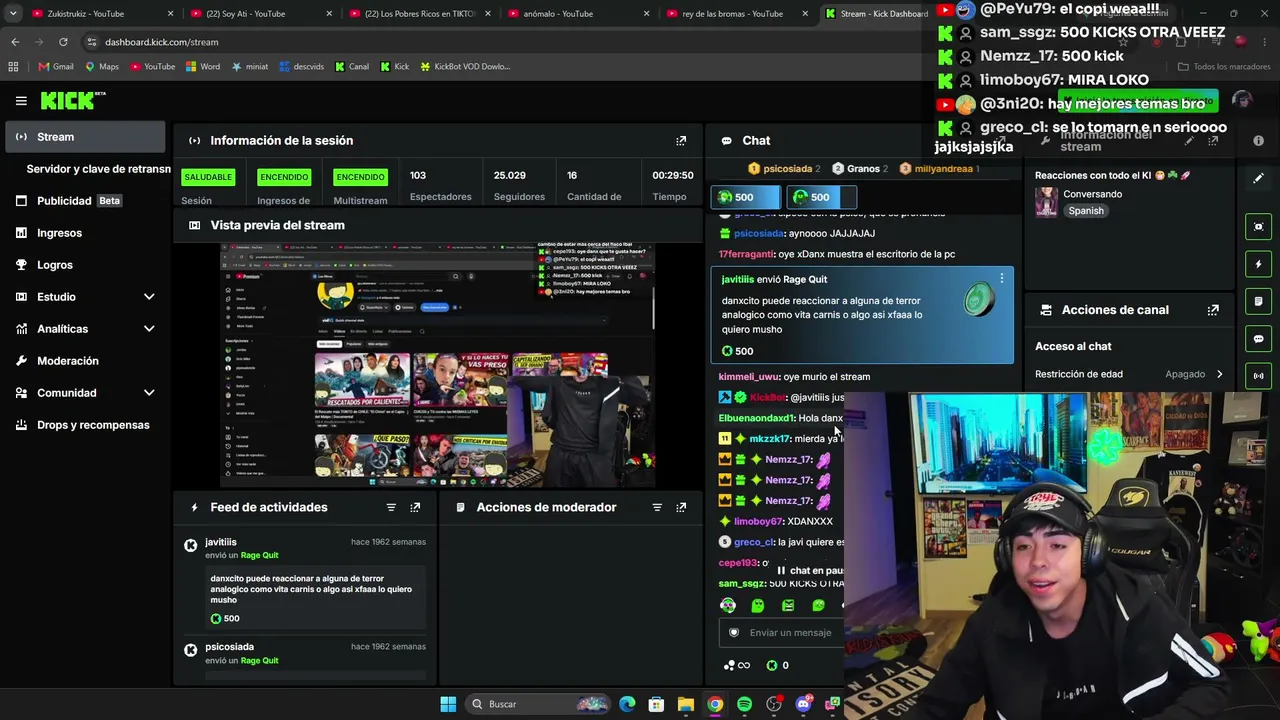
Task: Click the channel points infinity icon below chat
Action: tap(737, 665)
